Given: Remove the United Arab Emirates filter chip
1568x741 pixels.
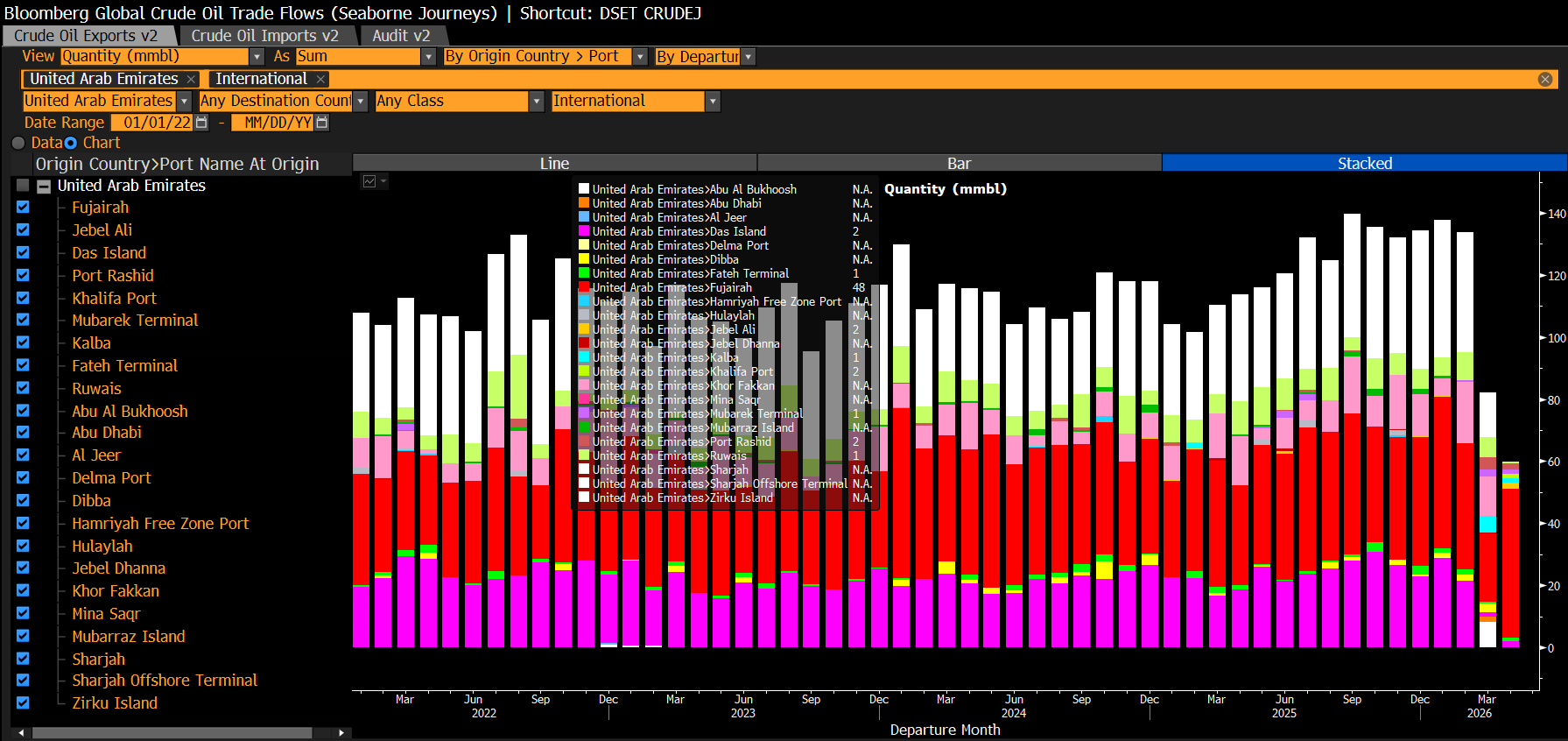Looking at the screenshot, I should (191, 79).
